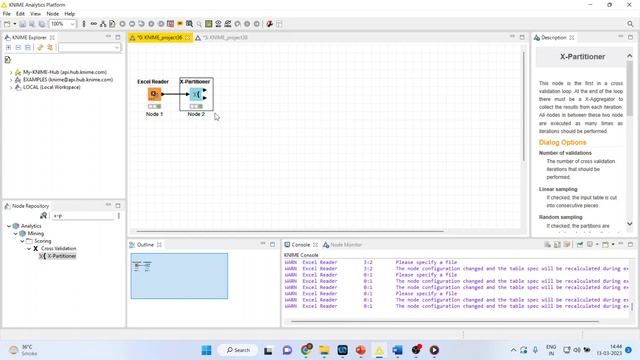The image size is (640, 360).
Task: Click the Node Repository search field
Action: pyautogui.click(x=82, y=216)
